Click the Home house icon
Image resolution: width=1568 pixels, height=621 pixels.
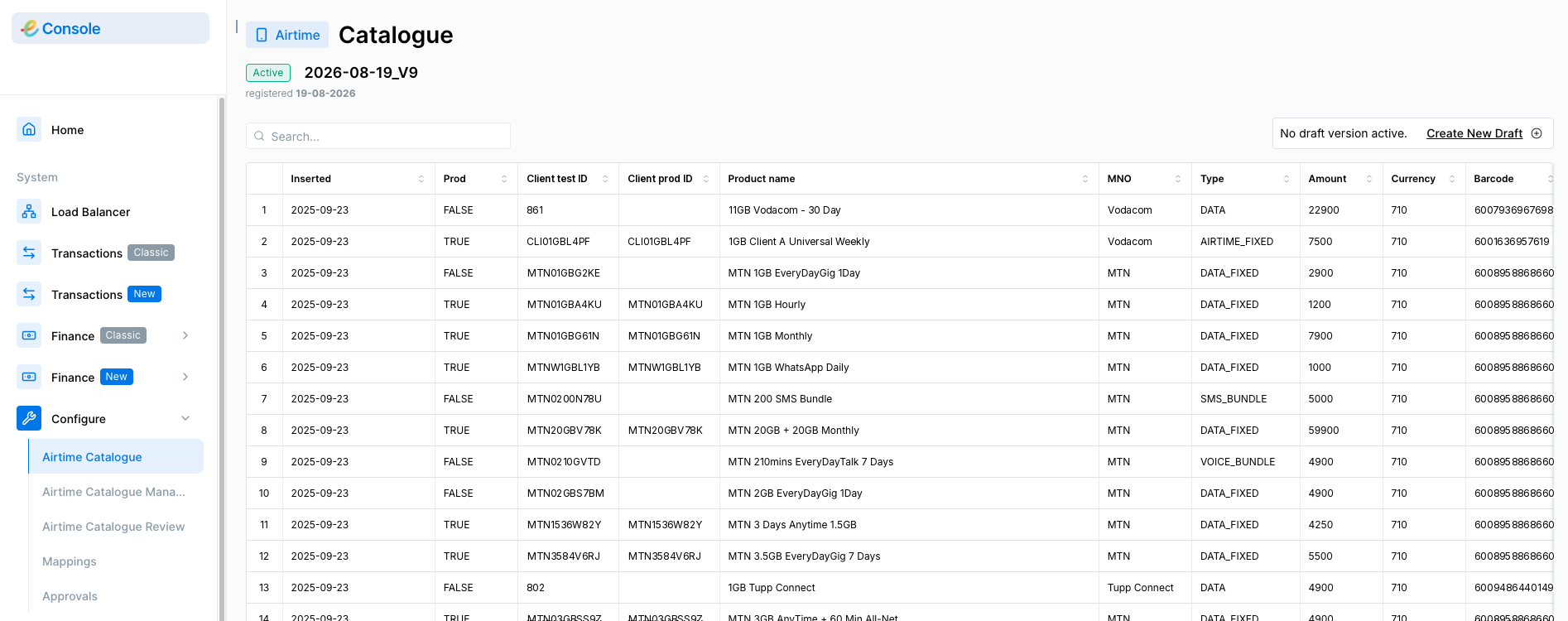tap(29, 129)
